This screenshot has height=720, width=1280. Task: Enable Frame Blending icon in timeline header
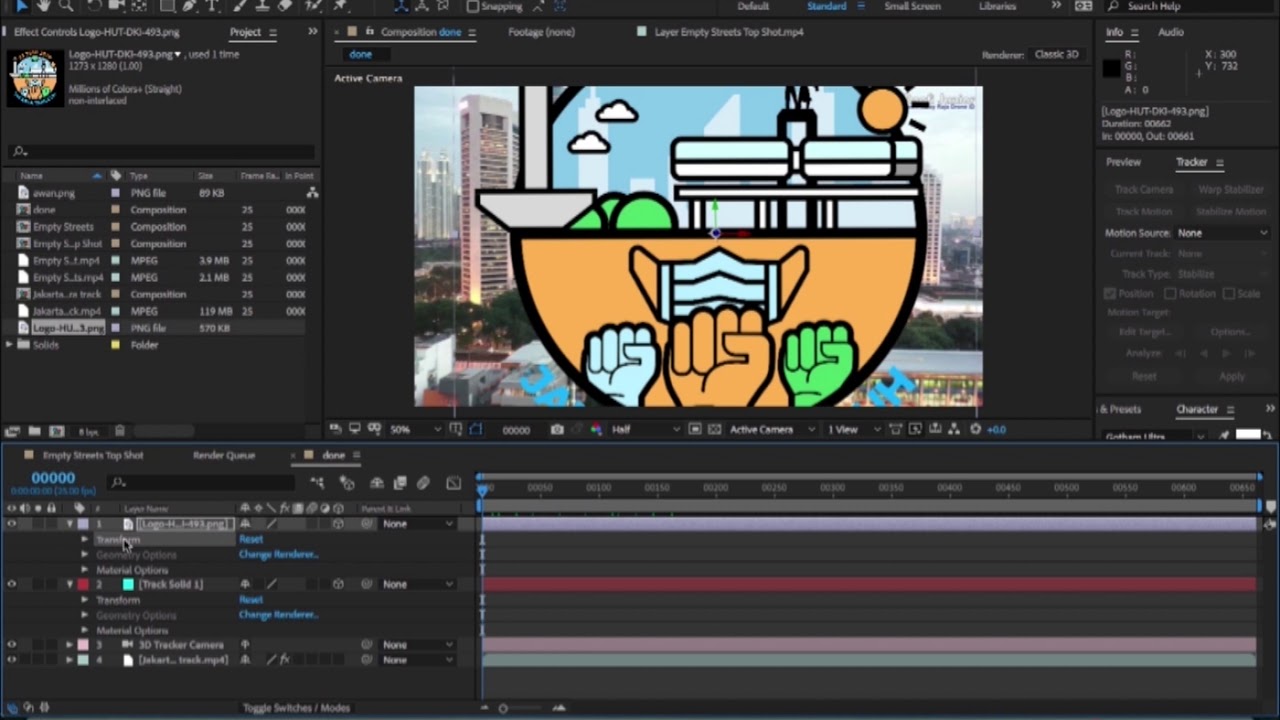[400, 483]
